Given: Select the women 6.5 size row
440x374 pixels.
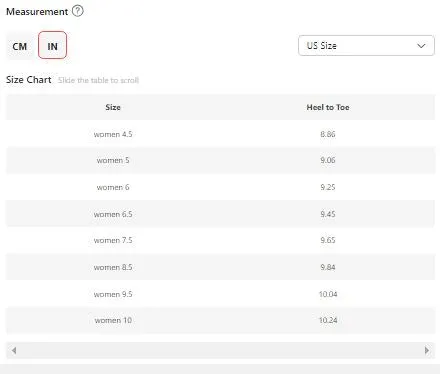Looking at the screenshot, I should tap(220, 214).
